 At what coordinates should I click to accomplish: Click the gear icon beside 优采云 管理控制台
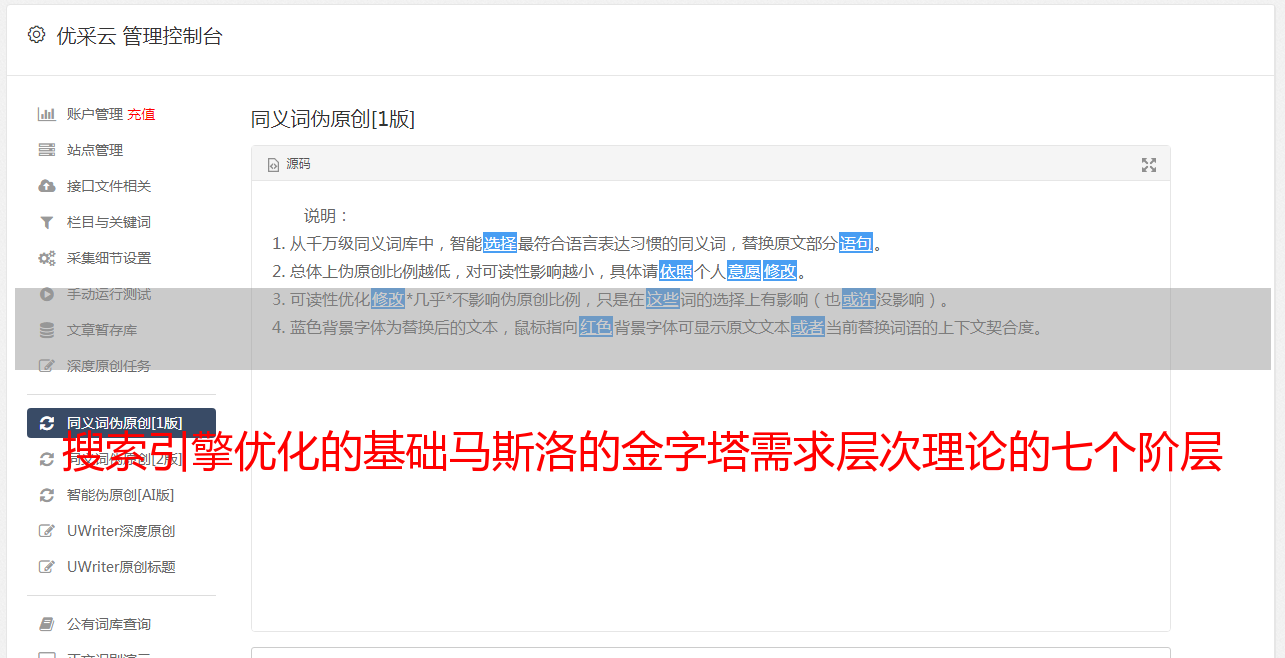click(x=36, y=35)
